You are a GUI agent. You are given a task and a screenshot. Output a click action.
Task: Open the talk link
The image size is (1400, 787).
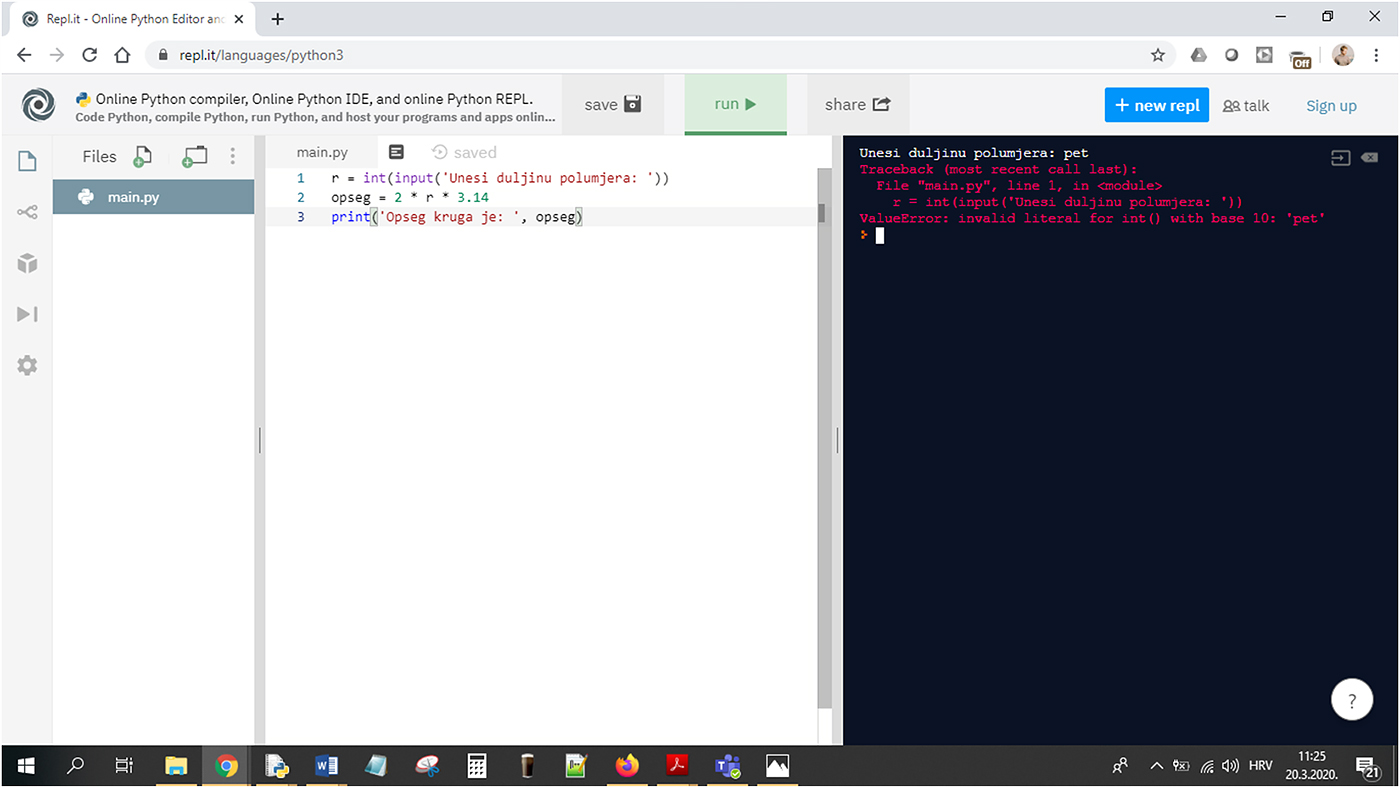[x=1246, y=105]
